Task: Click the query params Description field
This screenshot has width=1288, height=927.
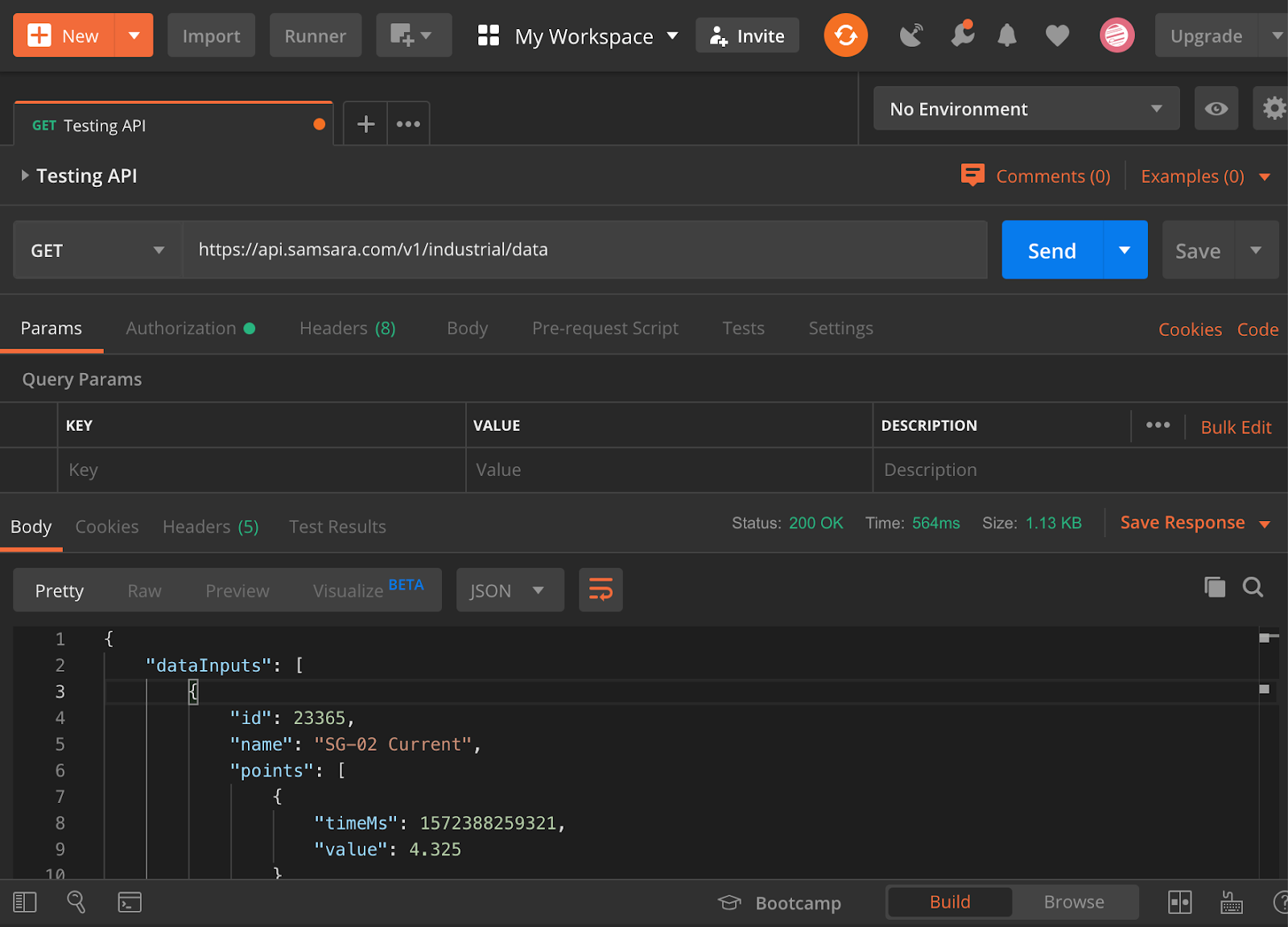Action: (1080, 470)
